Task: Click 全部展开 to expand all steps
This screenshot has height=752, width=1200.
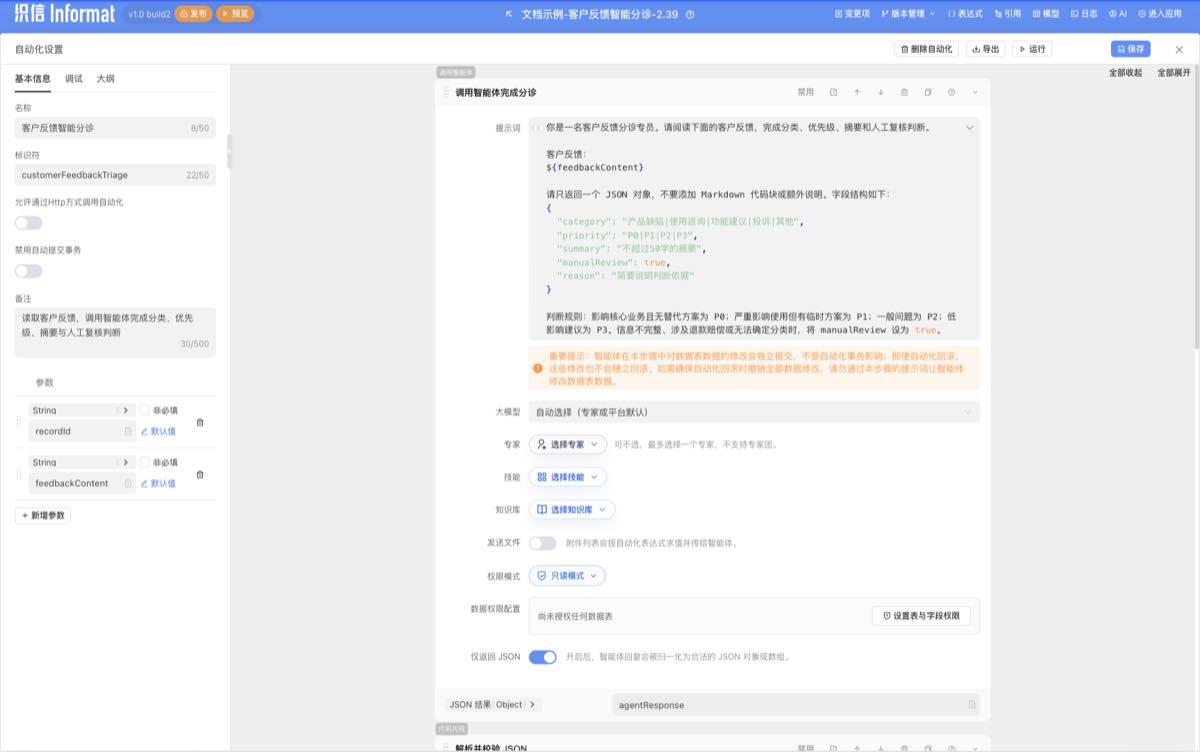Action: coord(1174,73)
